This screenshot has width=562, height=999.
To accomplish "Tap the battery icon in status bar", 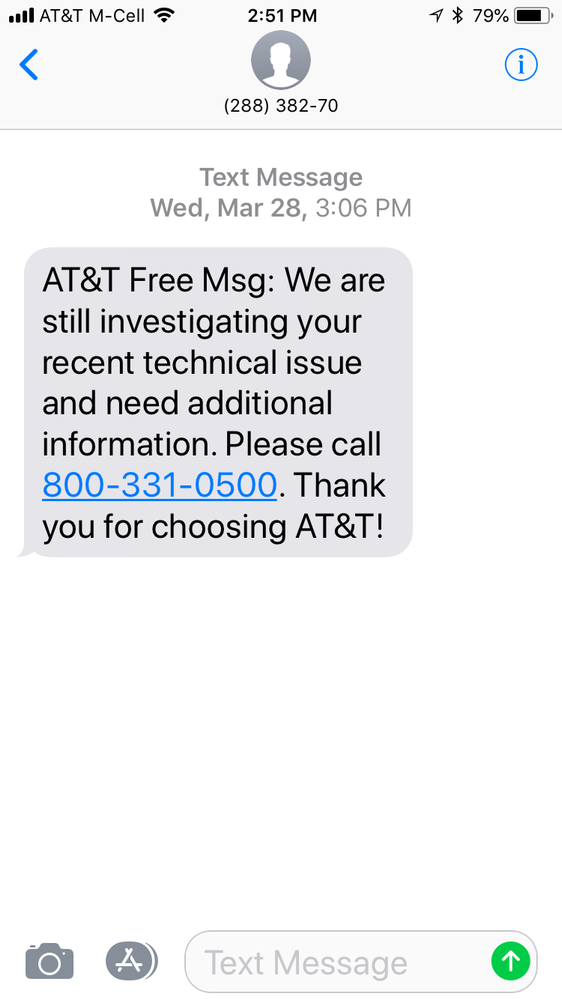I will [534, 15].
